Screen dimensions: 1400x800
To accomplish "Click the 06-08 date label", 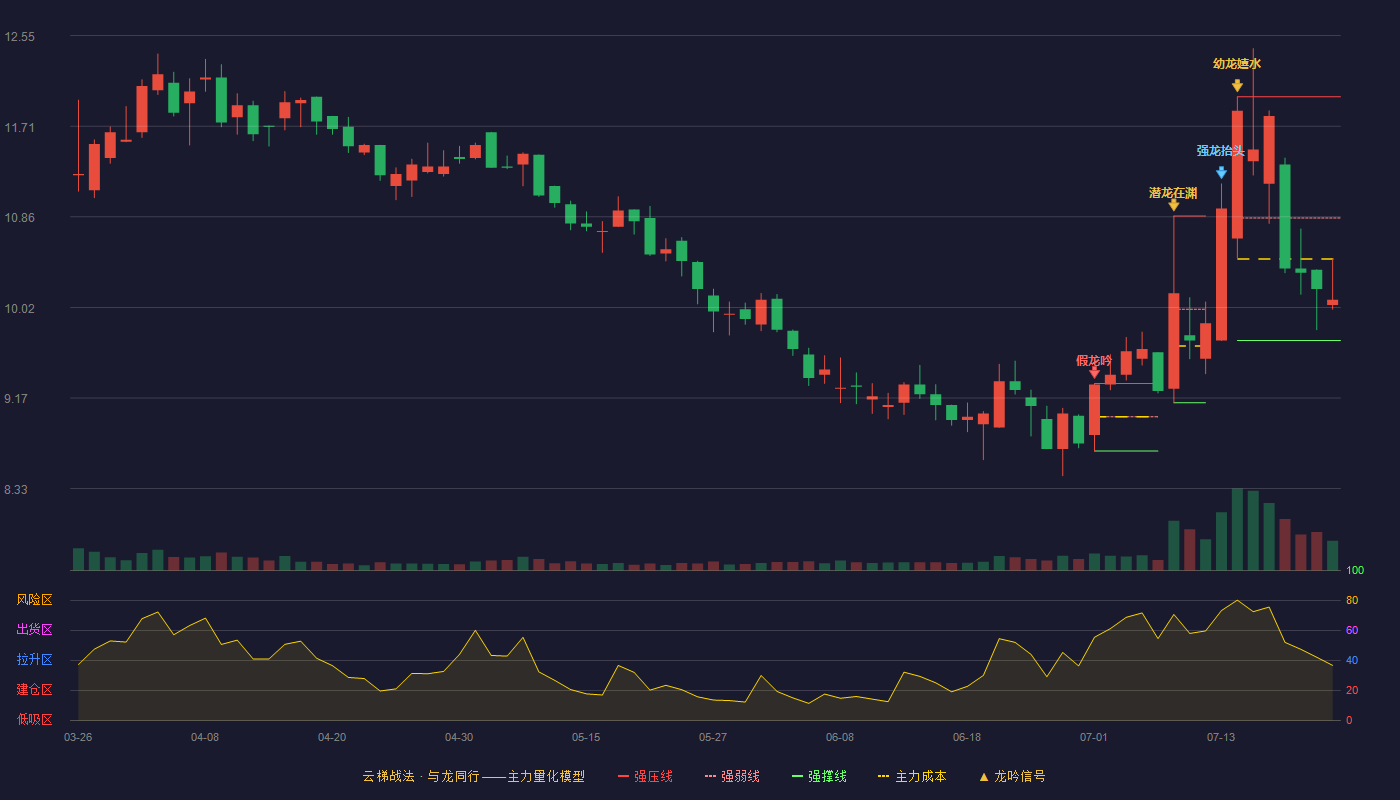I will (x=840, y=737).
